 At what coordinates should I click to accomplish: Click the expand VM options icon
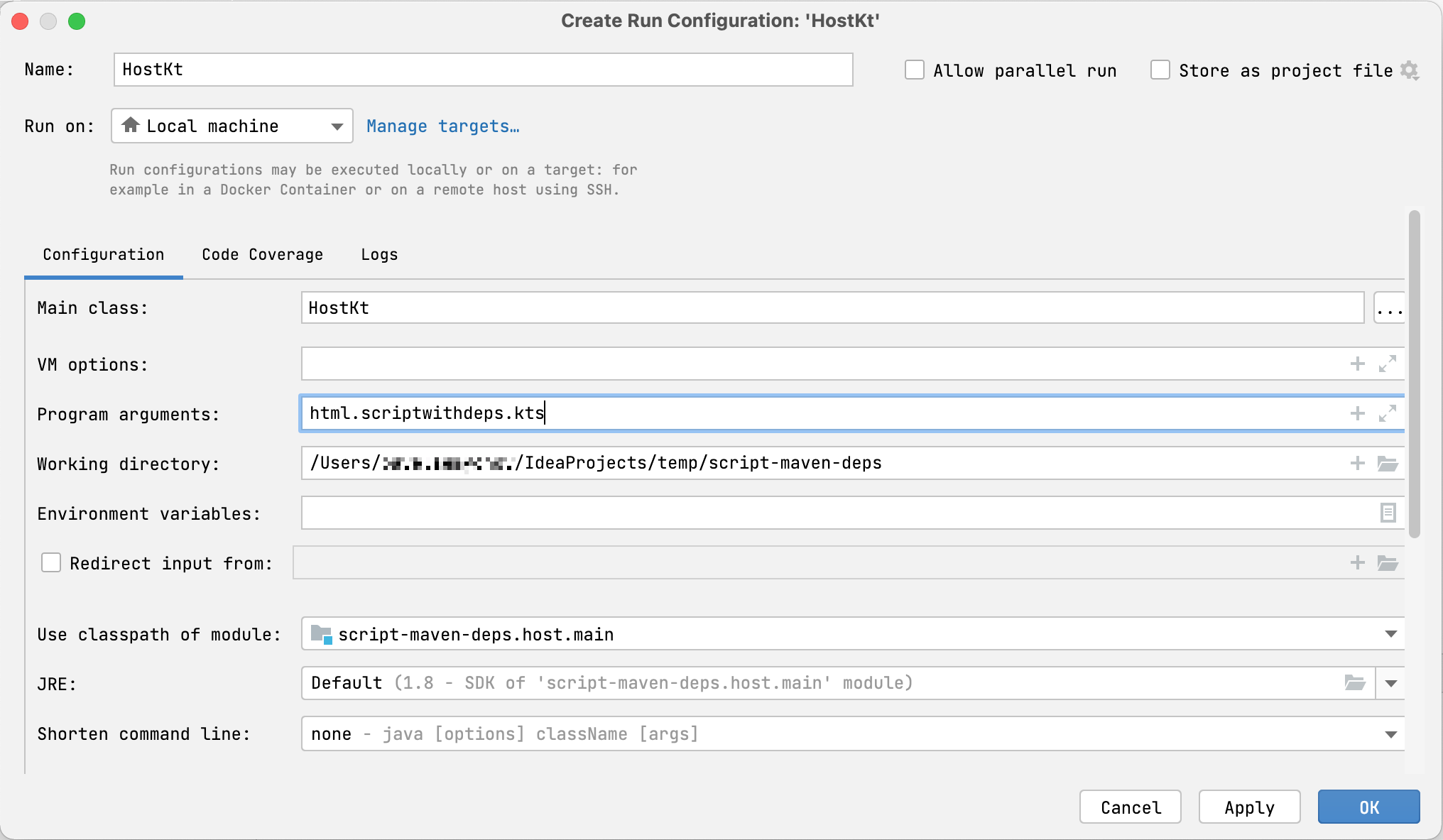(1388, 363)
